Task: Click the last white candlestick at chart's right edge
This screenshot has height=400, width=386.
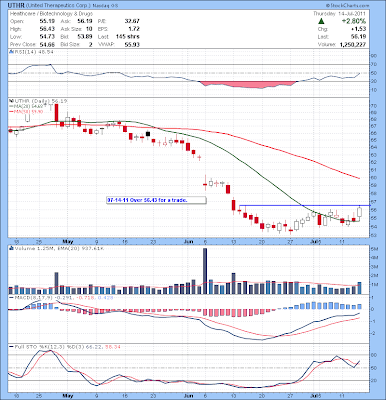Action: tap(359, 212)
